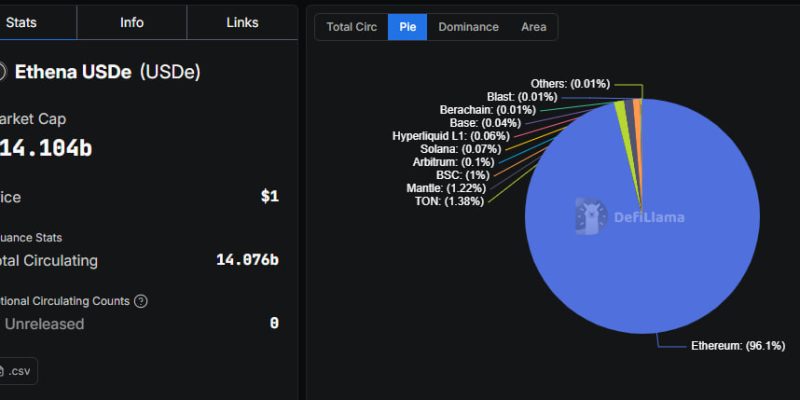The image size is (800, 400).
Task: Click the Others (0.01%) chart label
Action: pyautogui.click(x=570, y=84)
